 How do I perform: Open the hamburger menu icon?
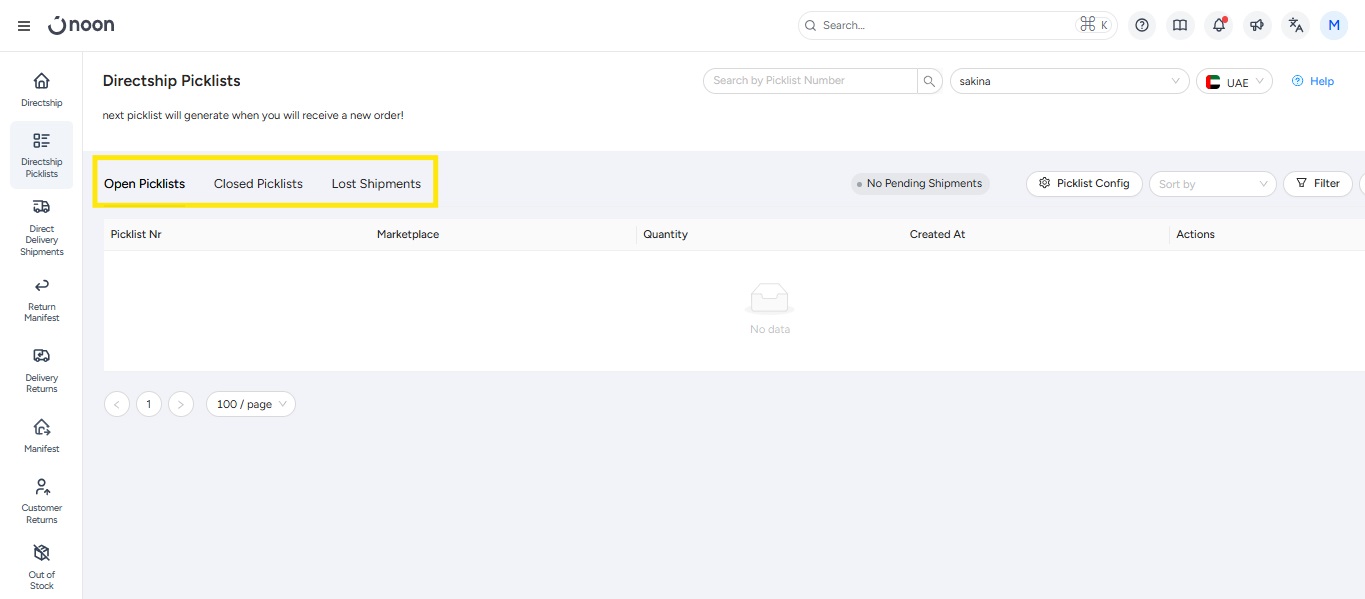tap(24, 26)
